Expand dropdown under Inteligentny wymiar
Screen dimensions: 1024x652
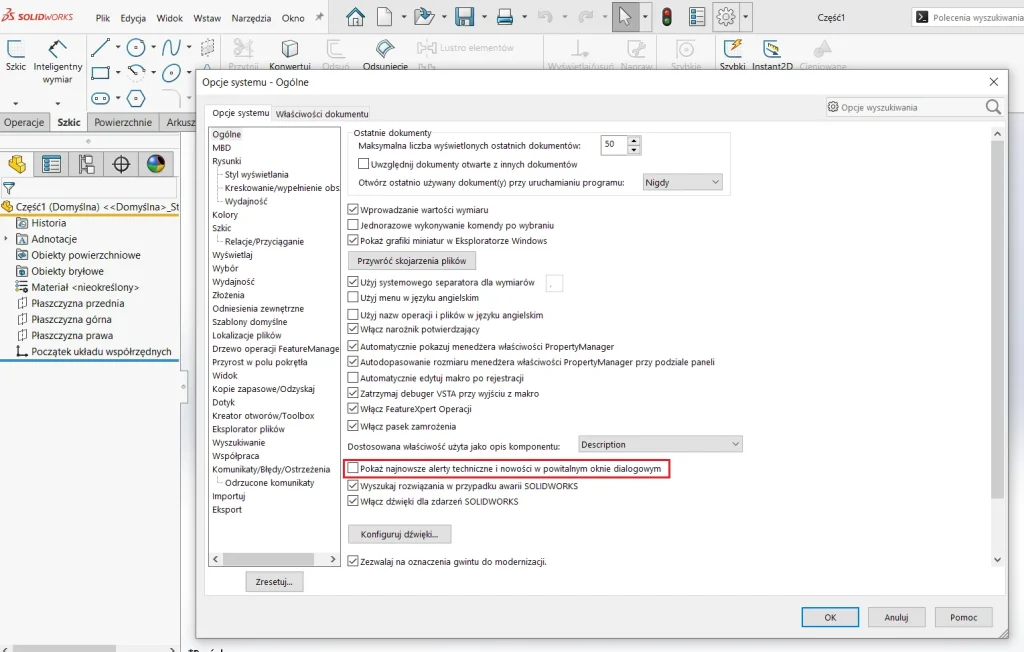point(57,103)
